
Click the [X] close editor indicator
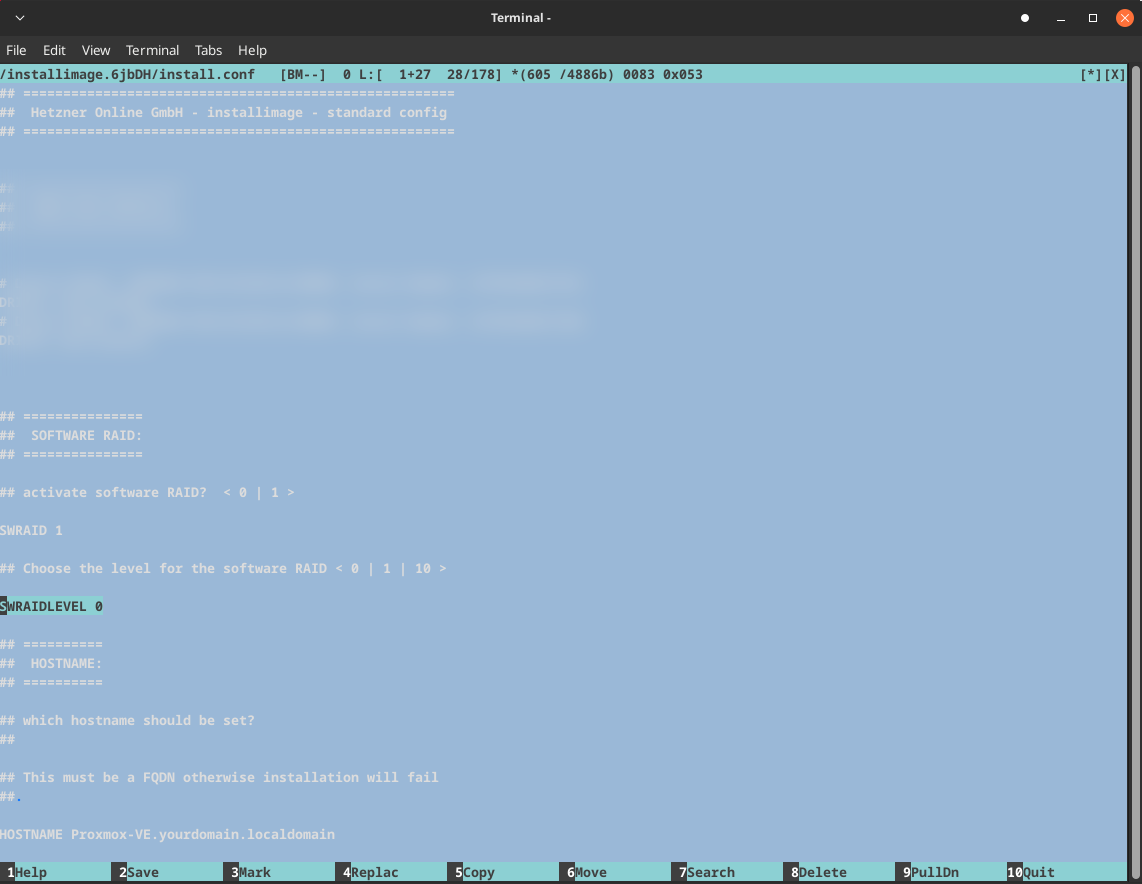click(x=1115, y=75)
